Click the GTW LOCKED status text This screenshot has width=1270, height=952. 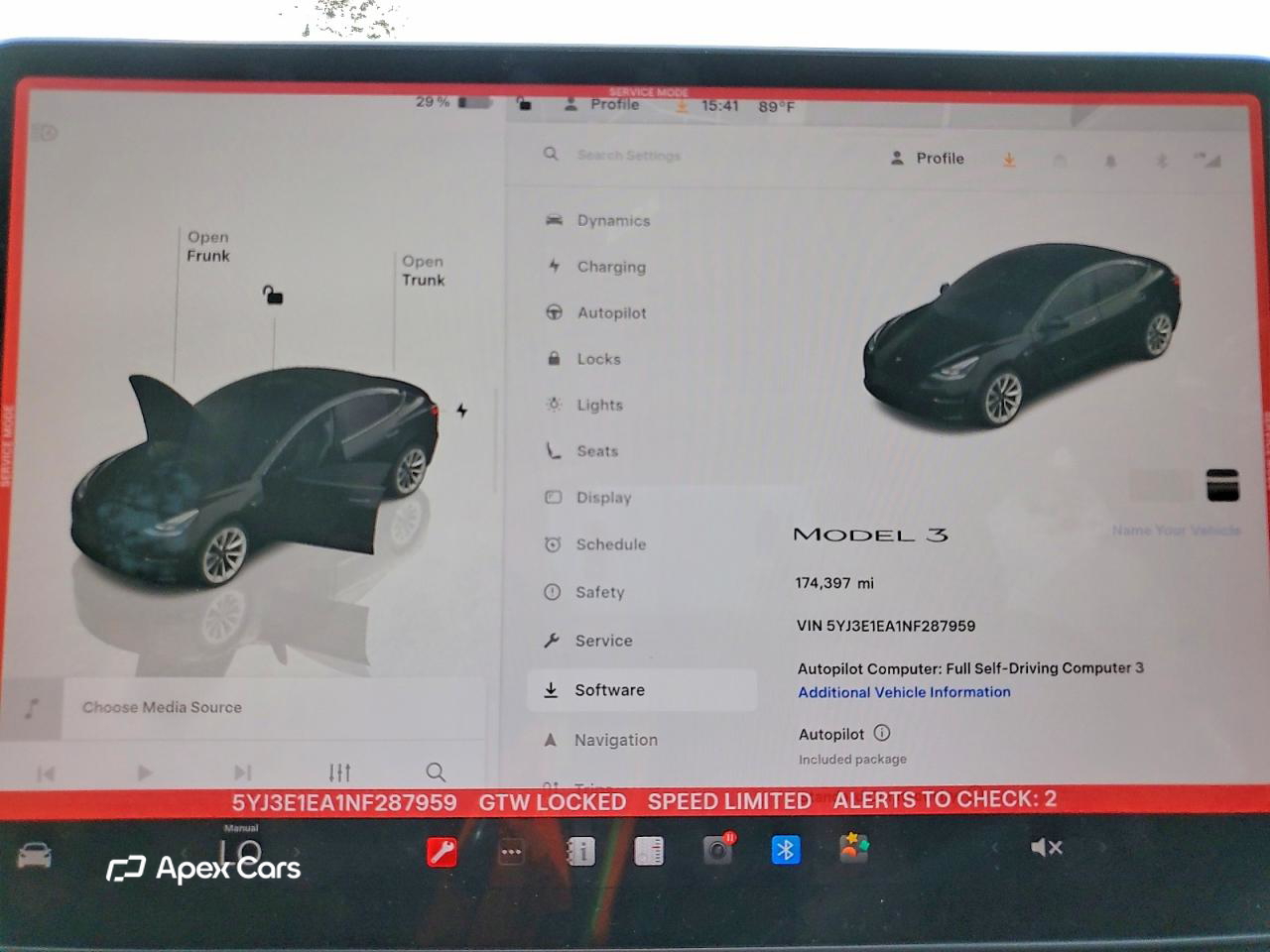[553, 801]
